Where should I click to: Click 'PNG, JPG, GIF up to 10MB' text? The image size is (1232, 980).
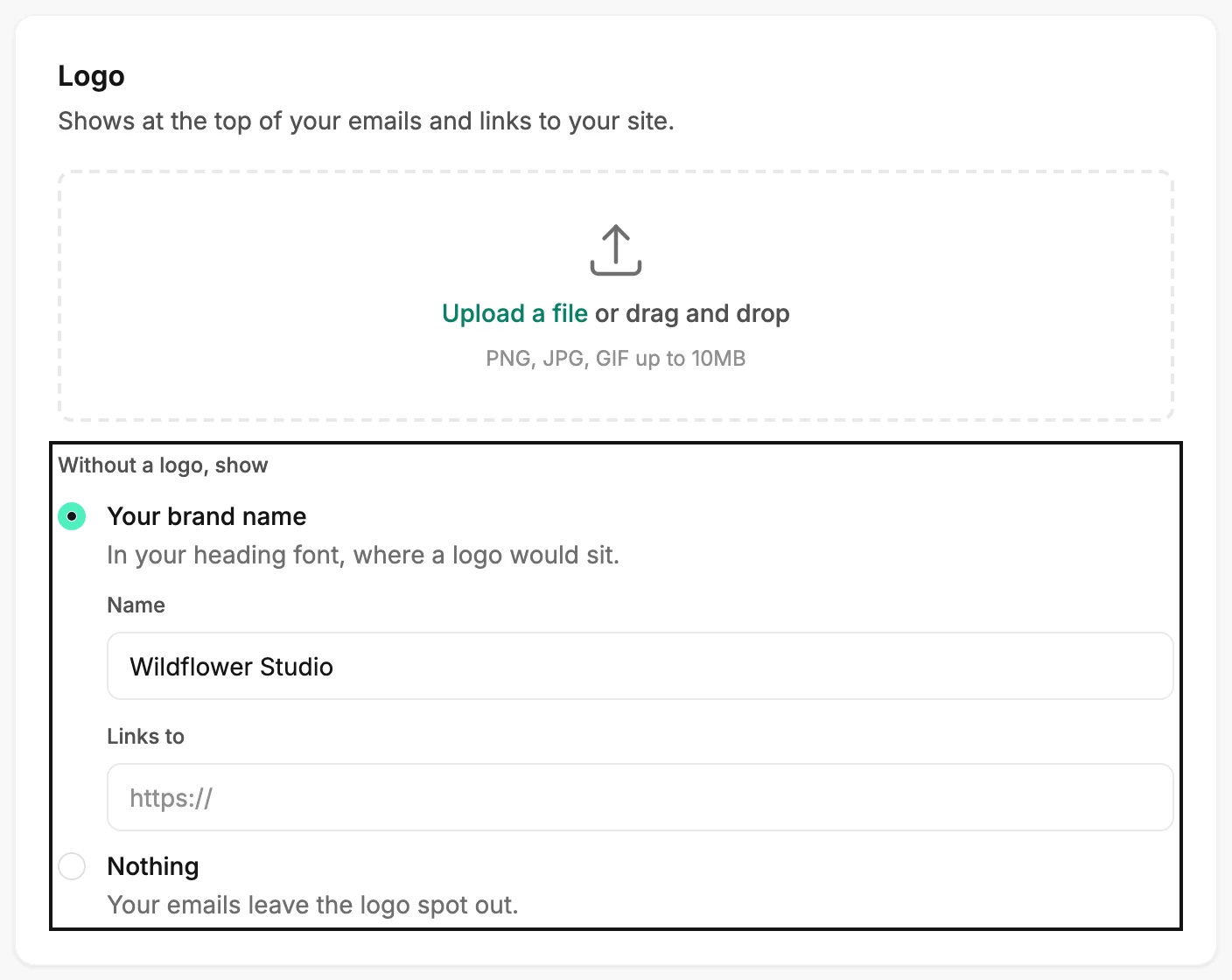pyautogui.click(x=616, y=359)
